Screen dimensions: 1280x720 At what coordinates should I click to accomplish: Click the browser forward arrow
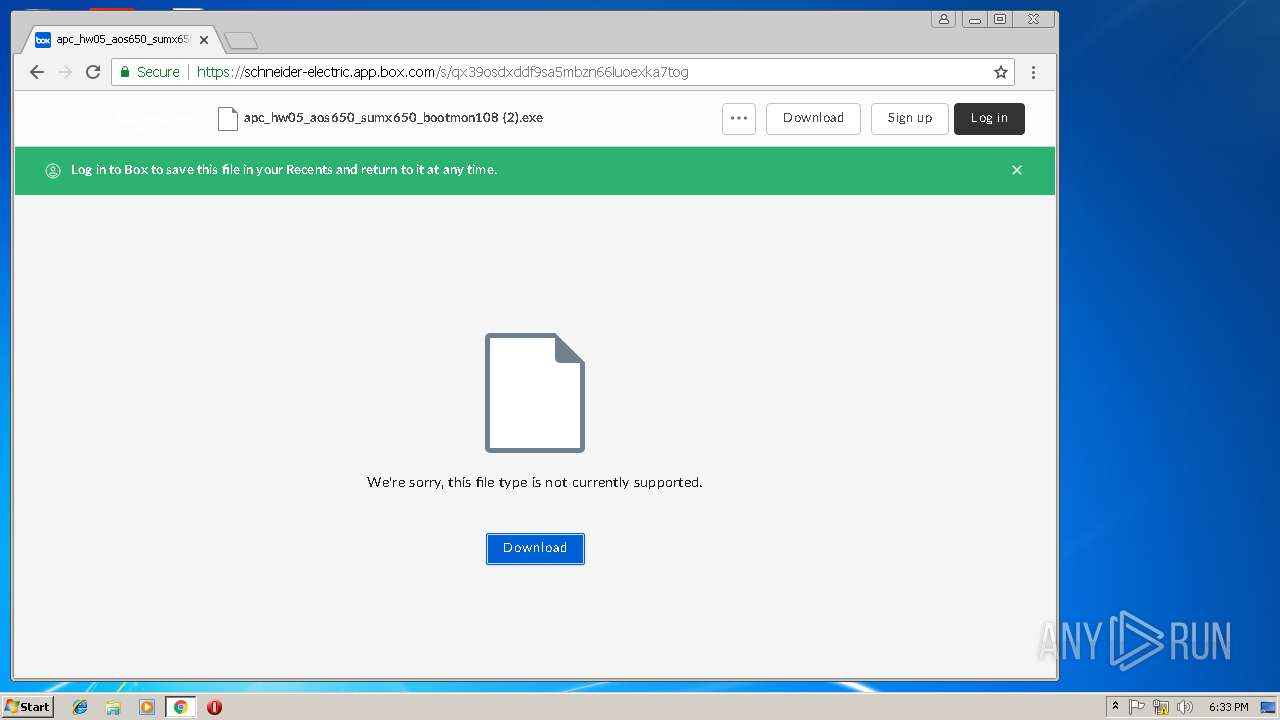pos(65,72)
